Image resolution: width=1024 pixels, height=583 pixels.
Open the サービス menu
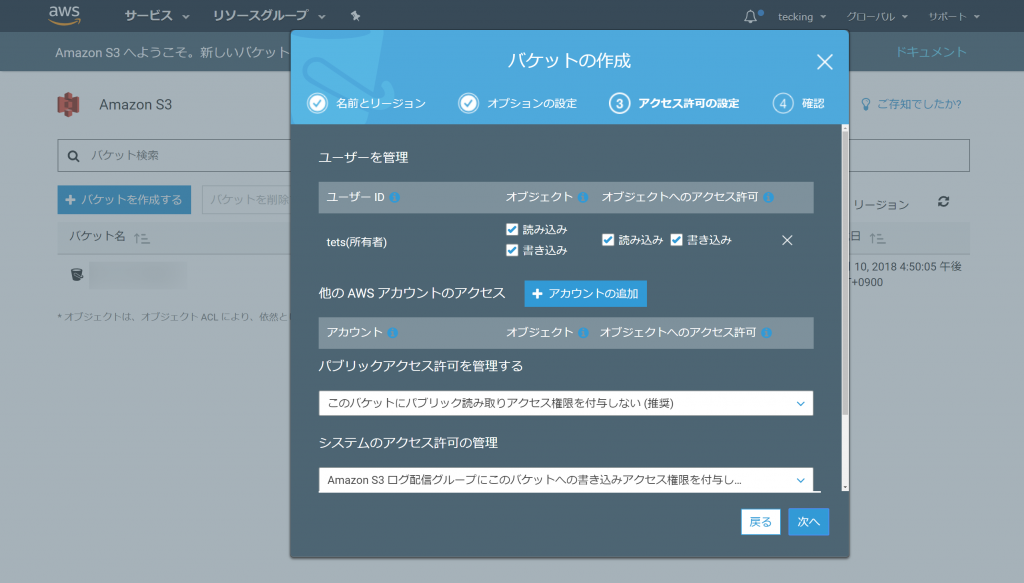click(157, 16)
